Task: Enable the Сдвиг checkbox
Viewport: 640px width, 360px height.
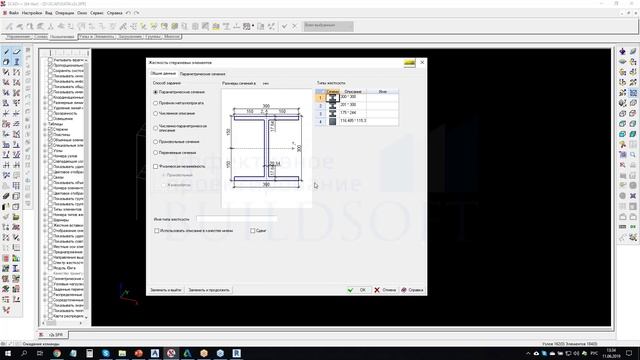Action: pos(253,231)
